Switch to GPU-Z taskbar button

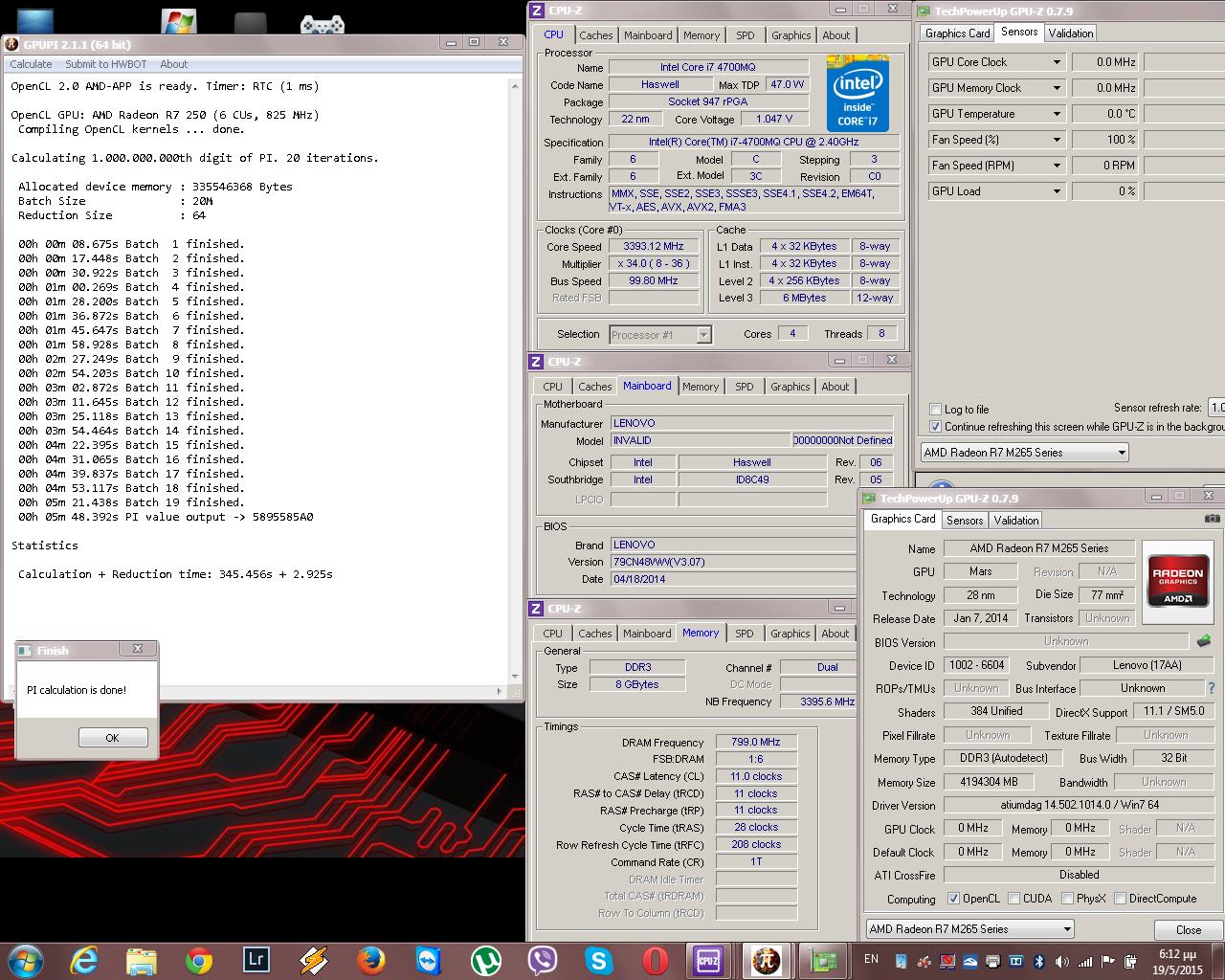pyautogui.click(x=824, y=960)
